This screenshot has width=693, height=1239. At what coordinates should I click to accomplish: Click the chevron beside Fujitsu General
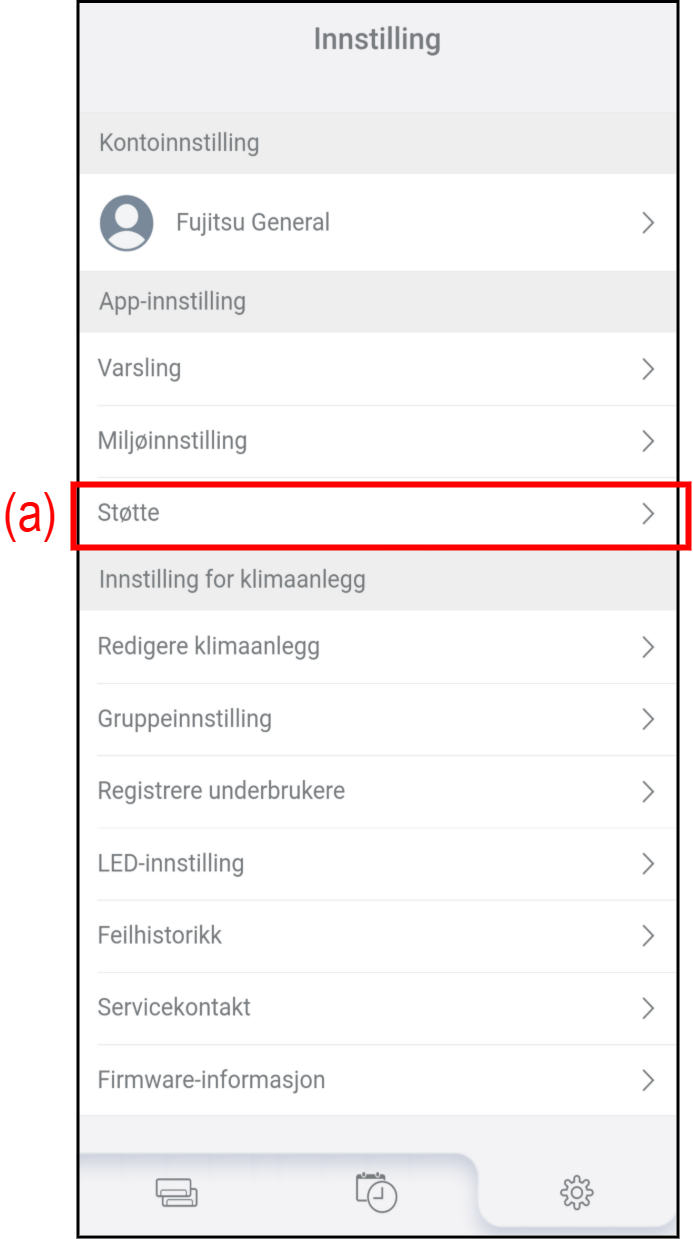point(648,222)
